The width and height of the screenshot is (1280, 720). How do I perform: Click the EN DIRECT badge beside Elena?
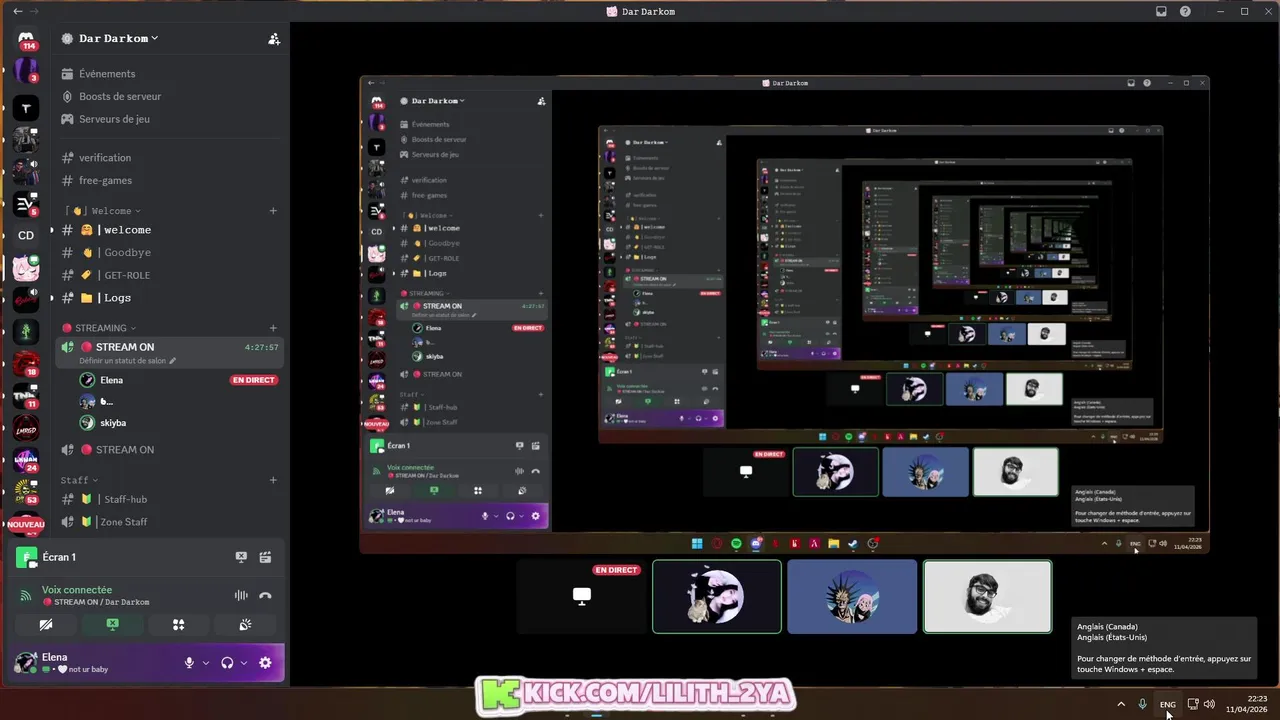[254, 380]
